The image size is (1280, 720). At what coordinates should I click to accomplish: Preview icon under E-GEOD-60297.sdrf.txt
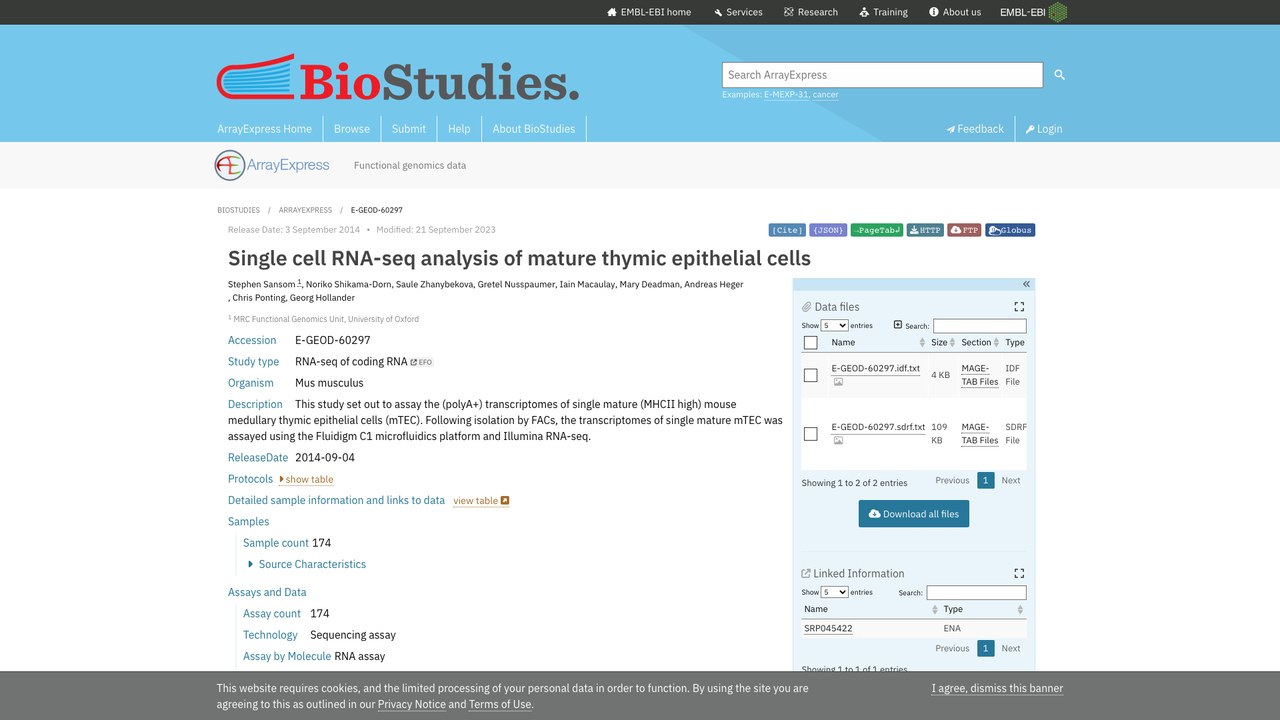pos(838,440)
